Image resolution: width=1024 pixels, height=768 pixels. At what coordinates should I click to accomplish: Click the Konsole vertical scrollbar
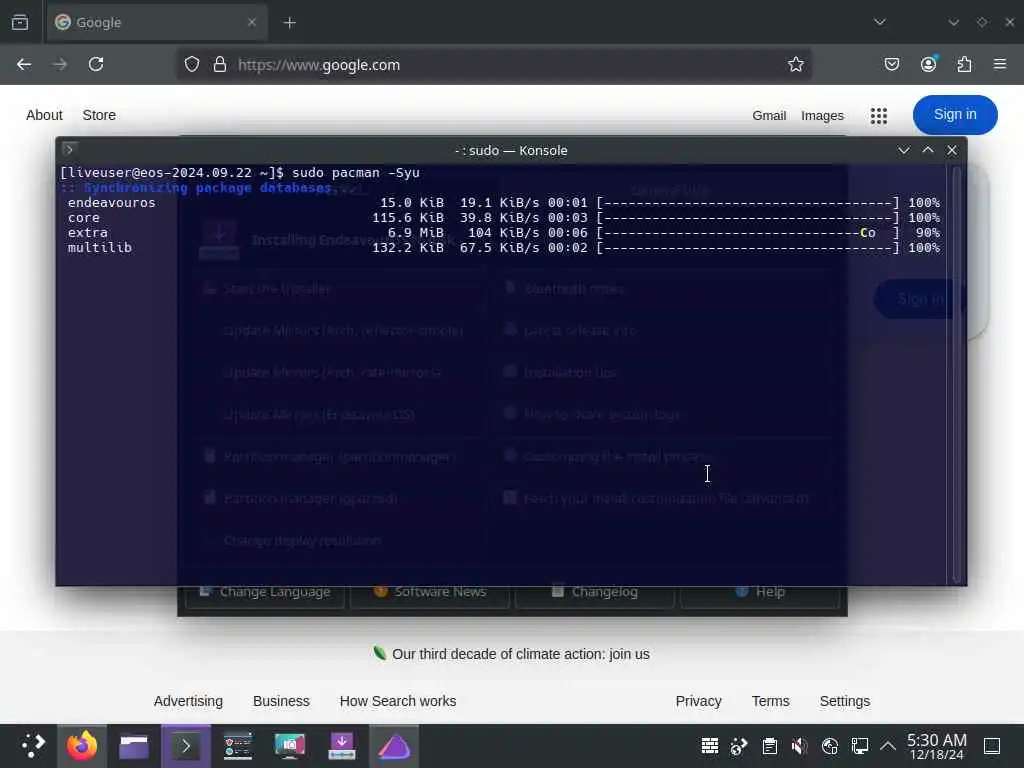[x=957, y=374]
